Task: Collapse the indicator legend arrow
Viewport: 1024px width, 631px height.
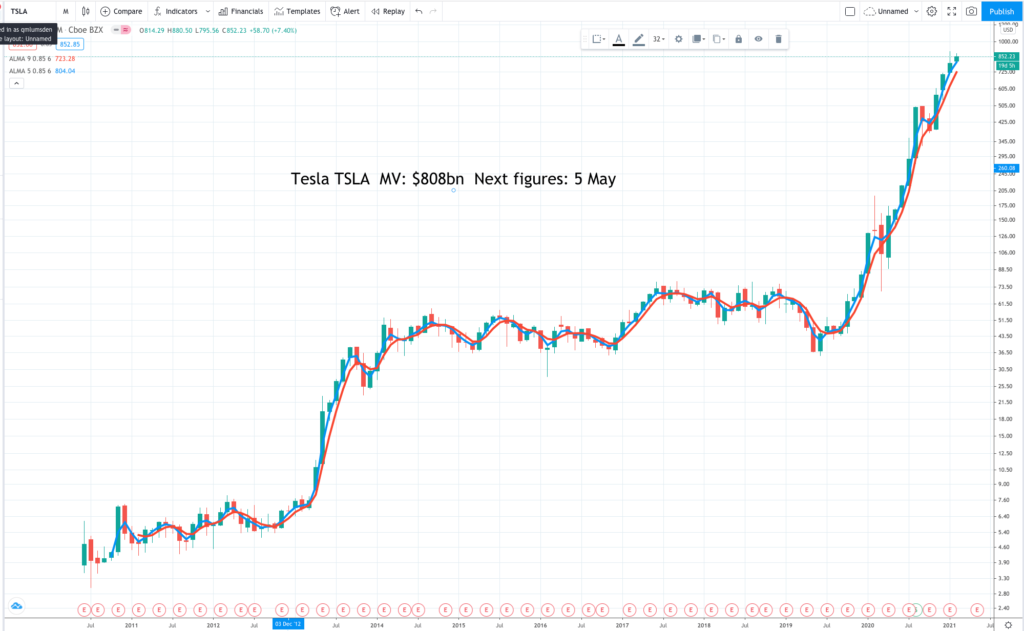Action: pyautogui.click(x=16, y=83)
